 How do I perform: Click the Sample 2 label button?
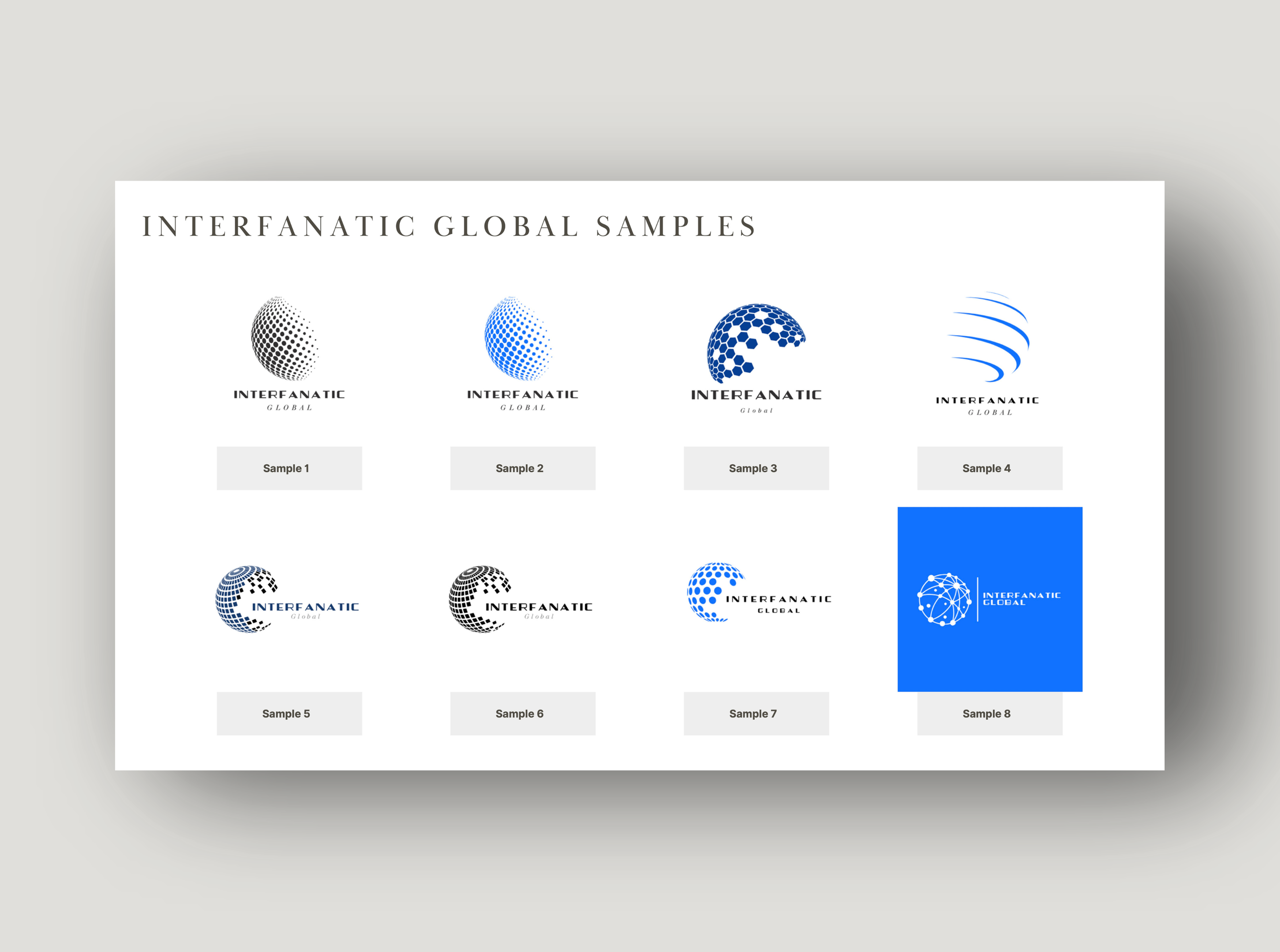[522, 468]
